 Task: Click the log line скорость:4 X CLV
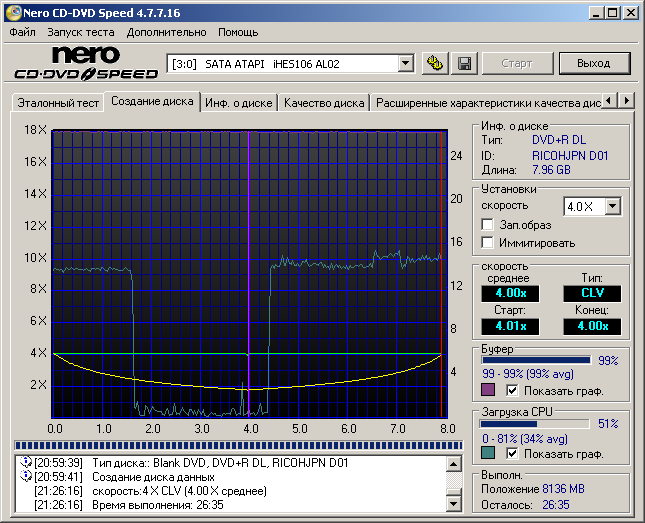[x=179, y=491]
